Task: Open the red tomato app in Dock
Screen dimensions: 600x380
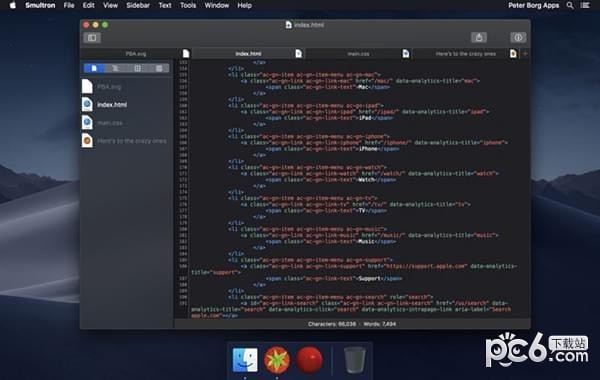Action: (309, 360)
